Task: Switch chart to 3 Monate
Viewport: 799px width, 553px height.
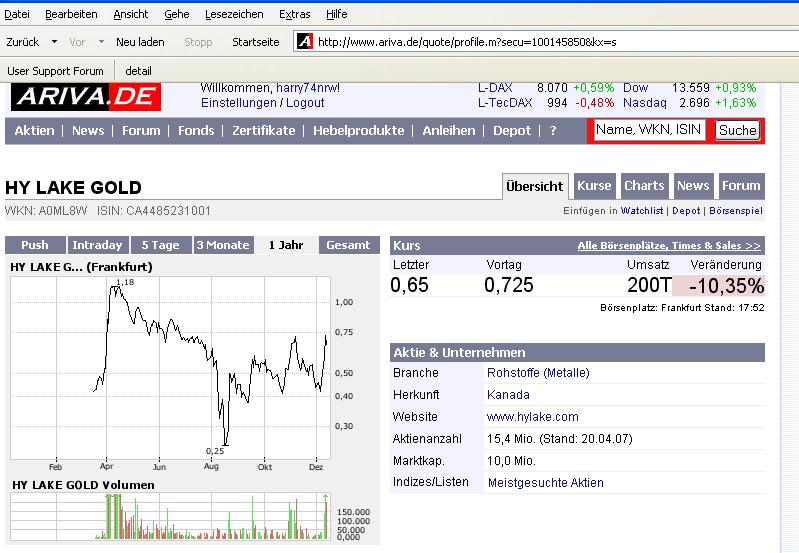Action: (223, 245)
